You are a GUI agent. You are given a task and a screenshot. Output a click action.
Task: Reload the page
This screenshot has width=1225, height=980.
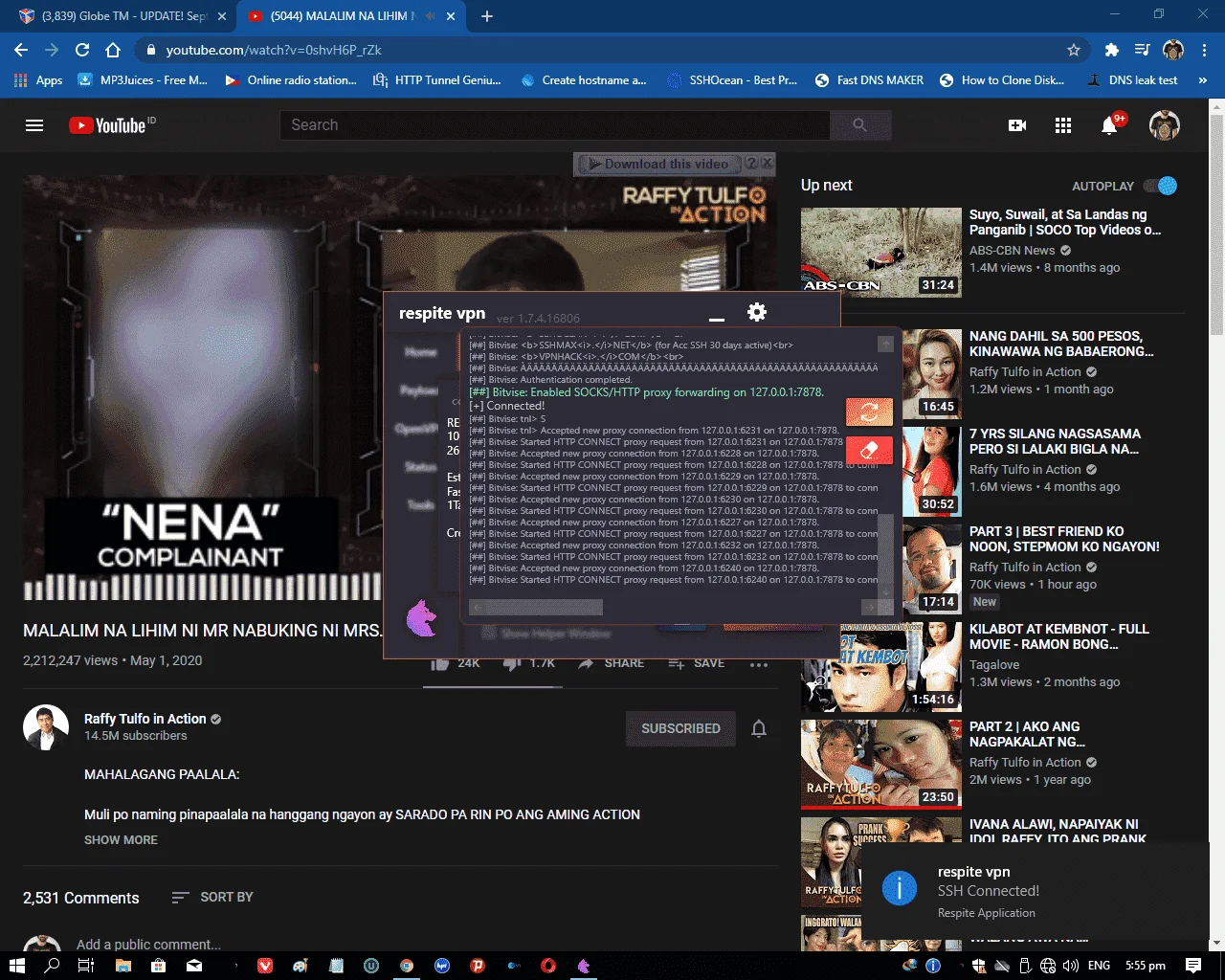pos(82,50)
